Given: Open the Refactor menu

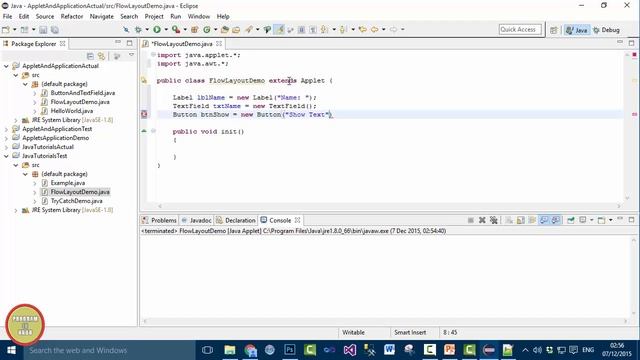Looking at the screenshot, I should click(x=72, y=16).
